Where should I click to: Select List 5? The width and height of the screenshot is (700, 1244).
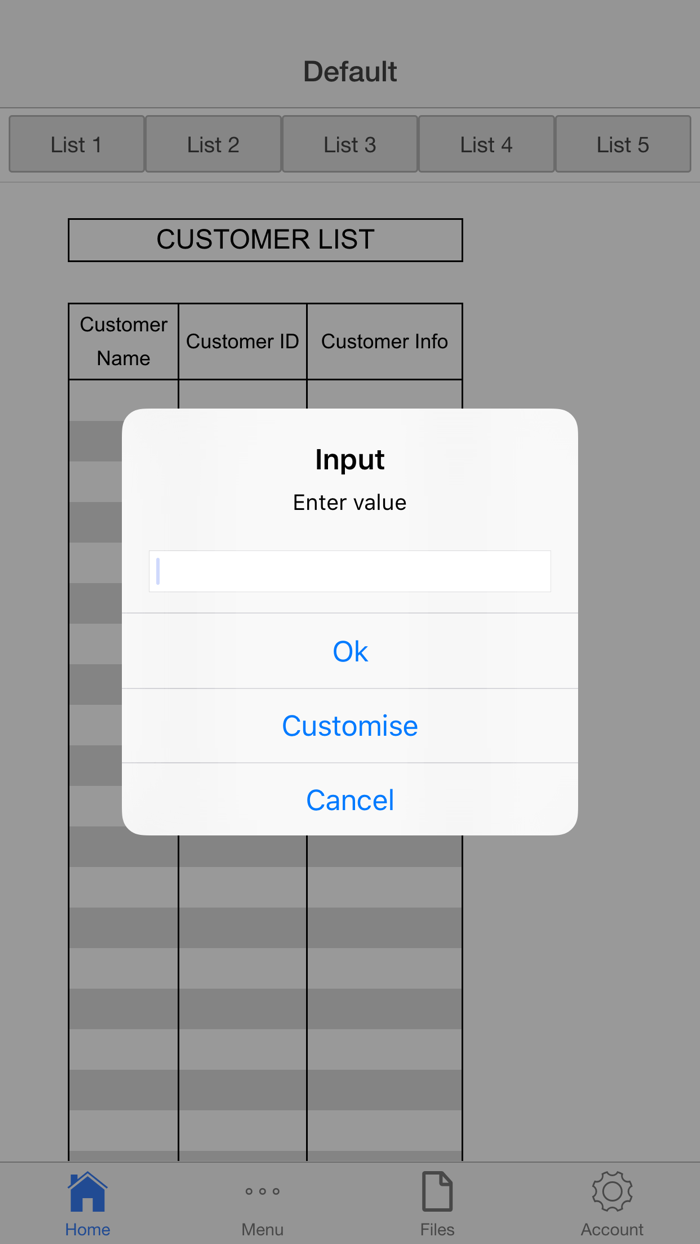(622, 144)
